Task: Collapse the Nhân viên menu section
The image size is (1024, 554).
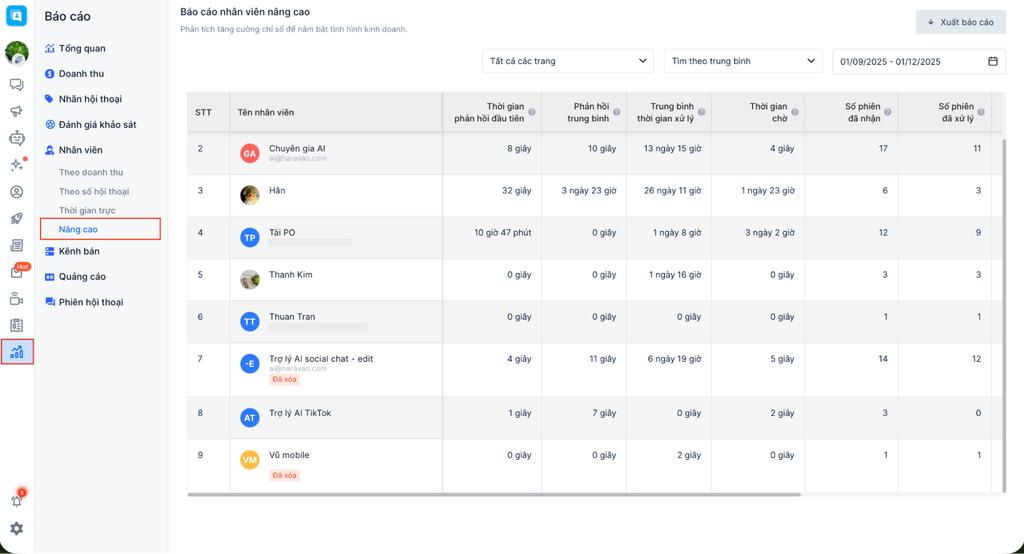Action: point(80,150)
